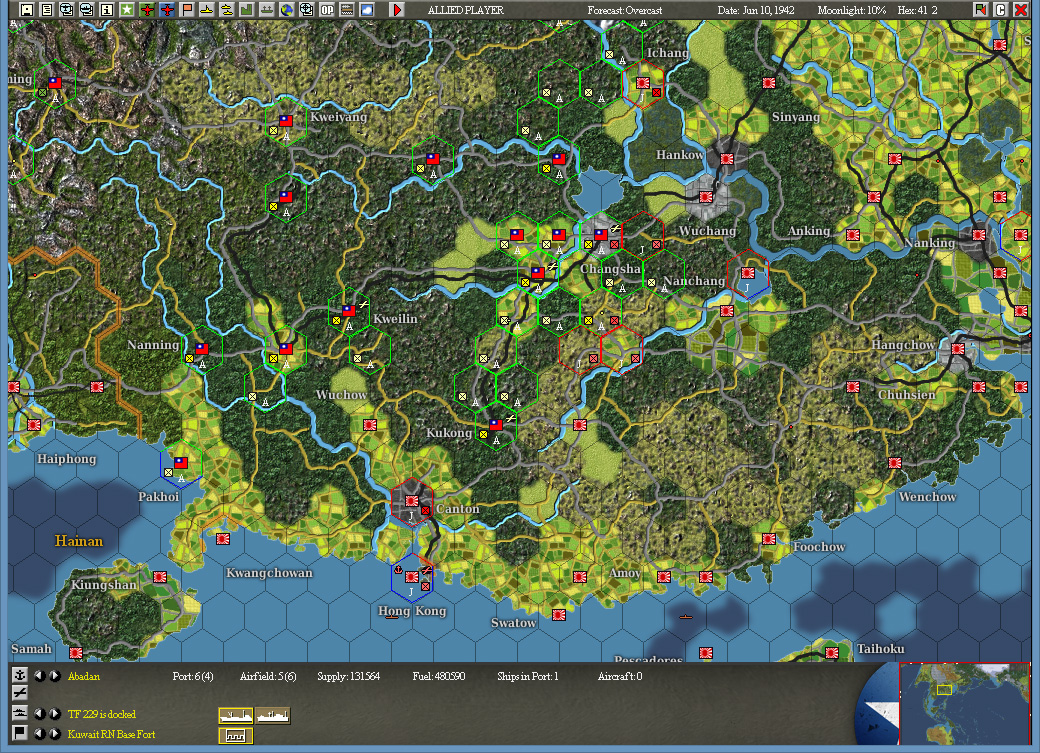This screenshot has height=753, width=1040.
Task: Select the Chinese unit at Kukong
Action: coord(495,425)
